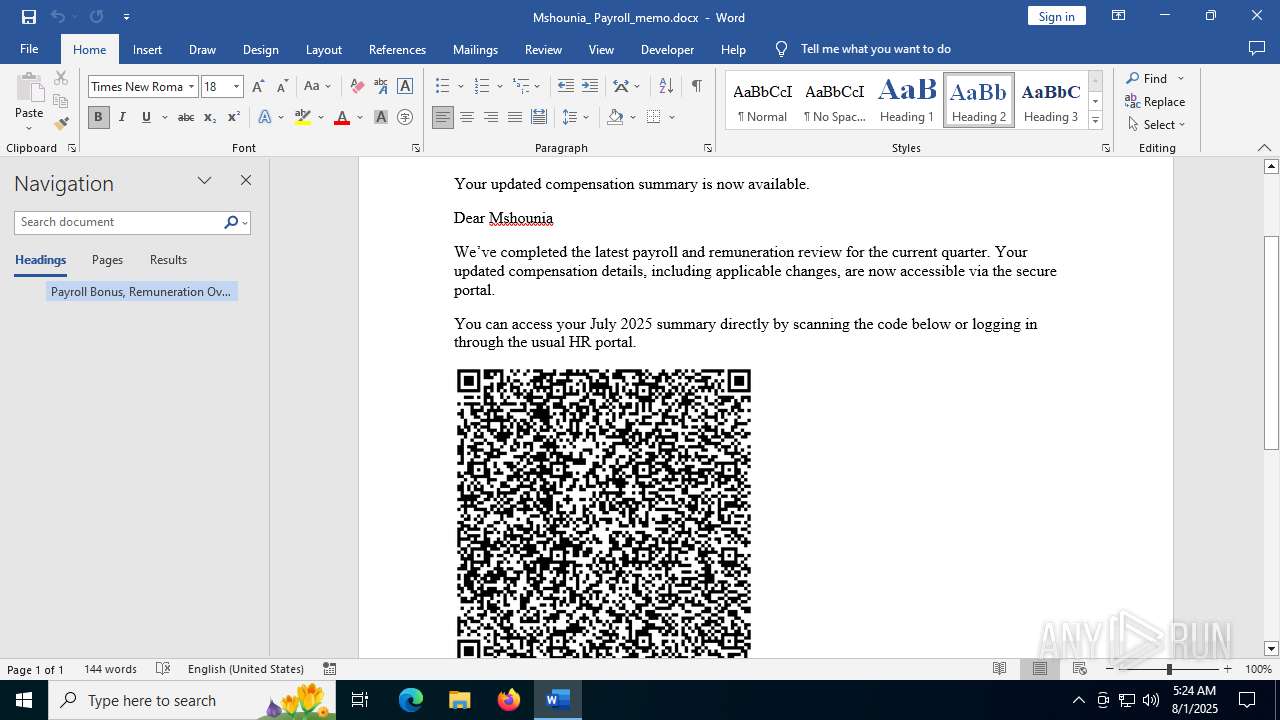Center align the paragraph
The image size is (1280, 720).
pos(467,118)
